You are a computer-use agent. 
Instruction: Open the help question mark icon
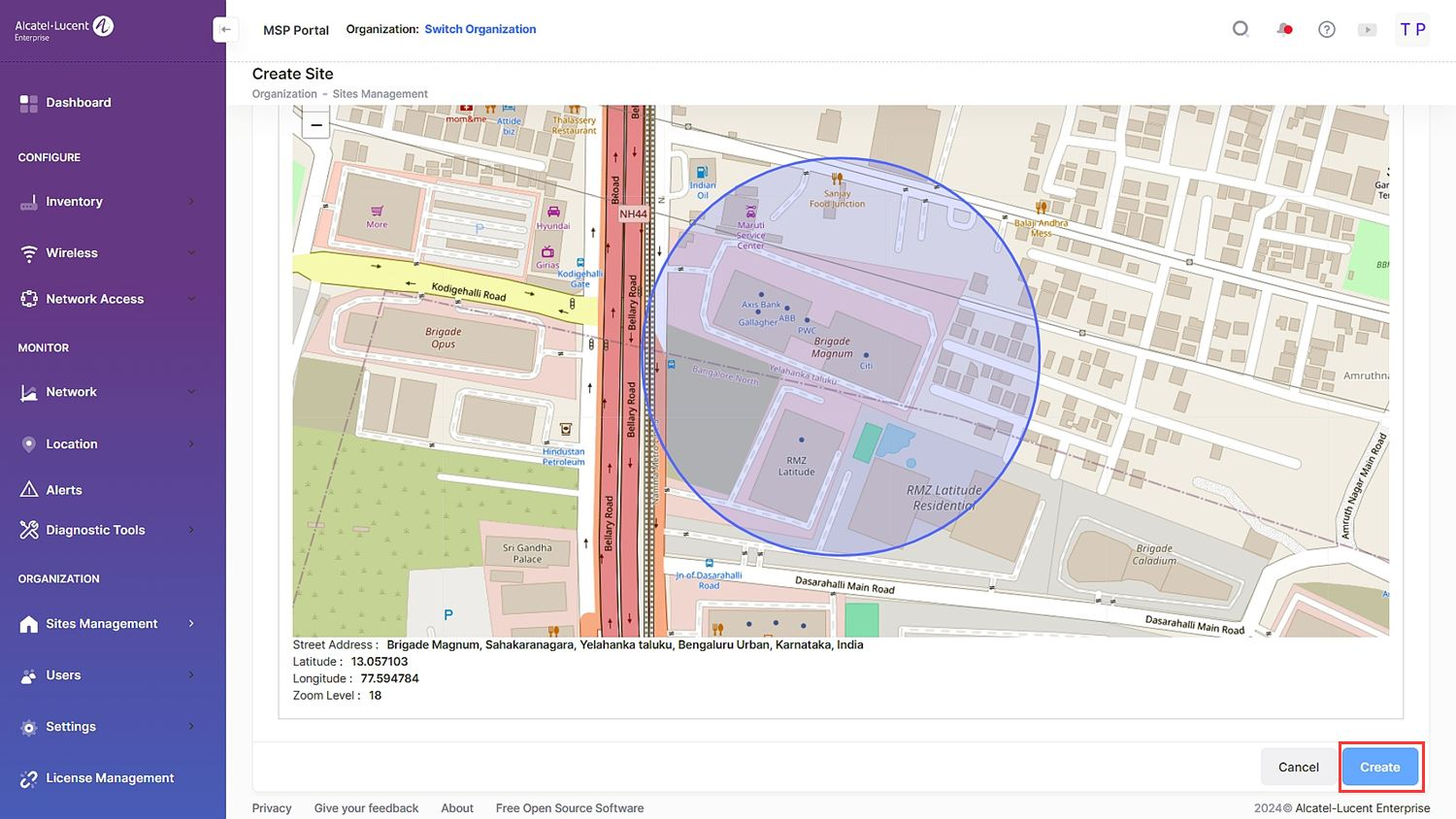tap(1326, 29)
